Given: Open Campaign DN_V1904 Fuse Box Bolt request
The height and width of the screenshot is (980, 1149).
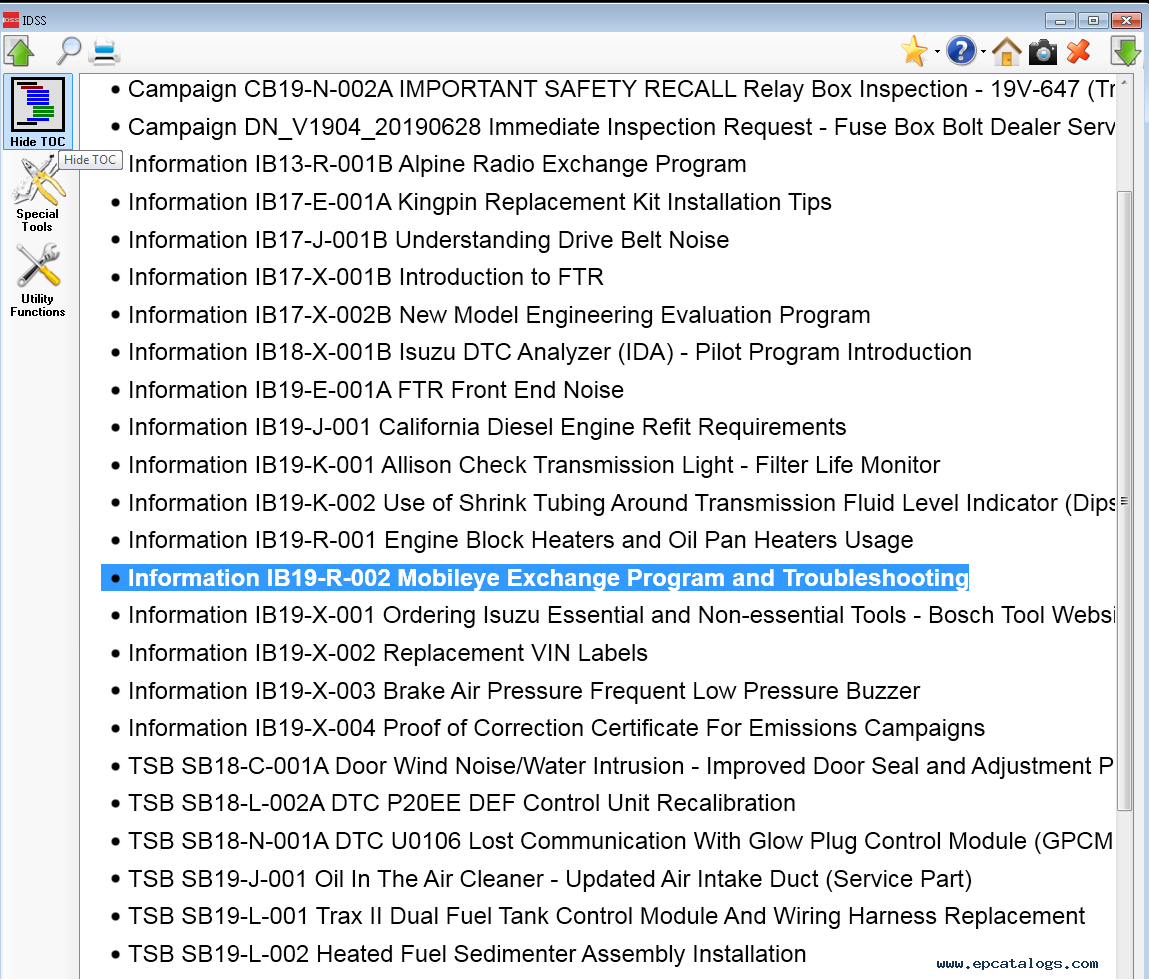Looking at the screenshot, I should tap(621, 127).
